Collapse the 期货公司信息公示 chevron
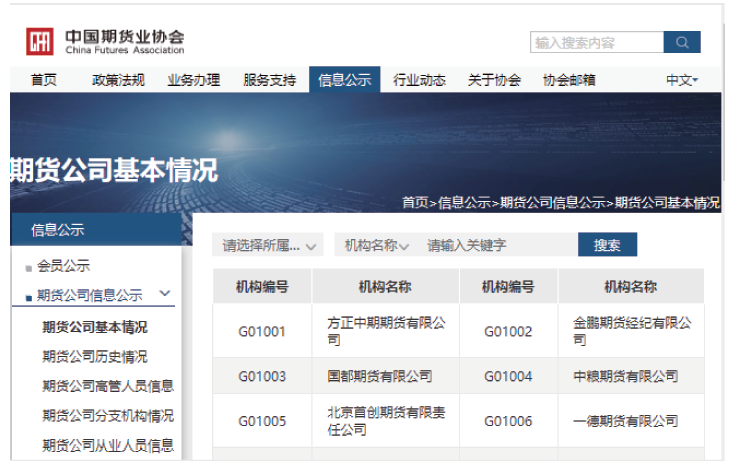This screenshot has width=730, height=468. 165,293
